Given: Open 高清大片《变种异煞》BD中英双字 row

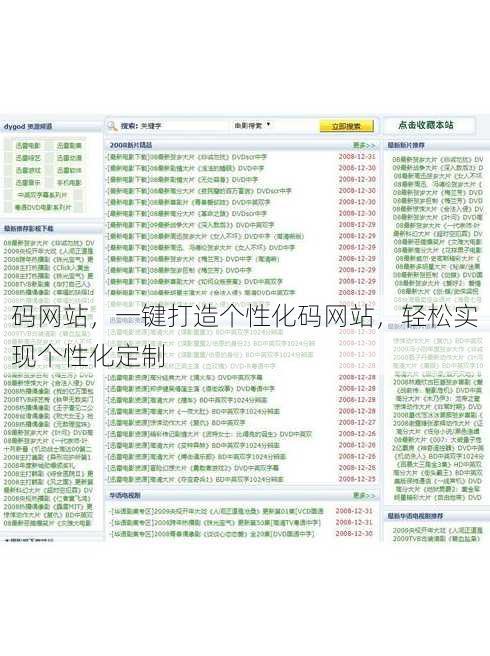Looking at the screenshot, I should (x=193, y=445).
